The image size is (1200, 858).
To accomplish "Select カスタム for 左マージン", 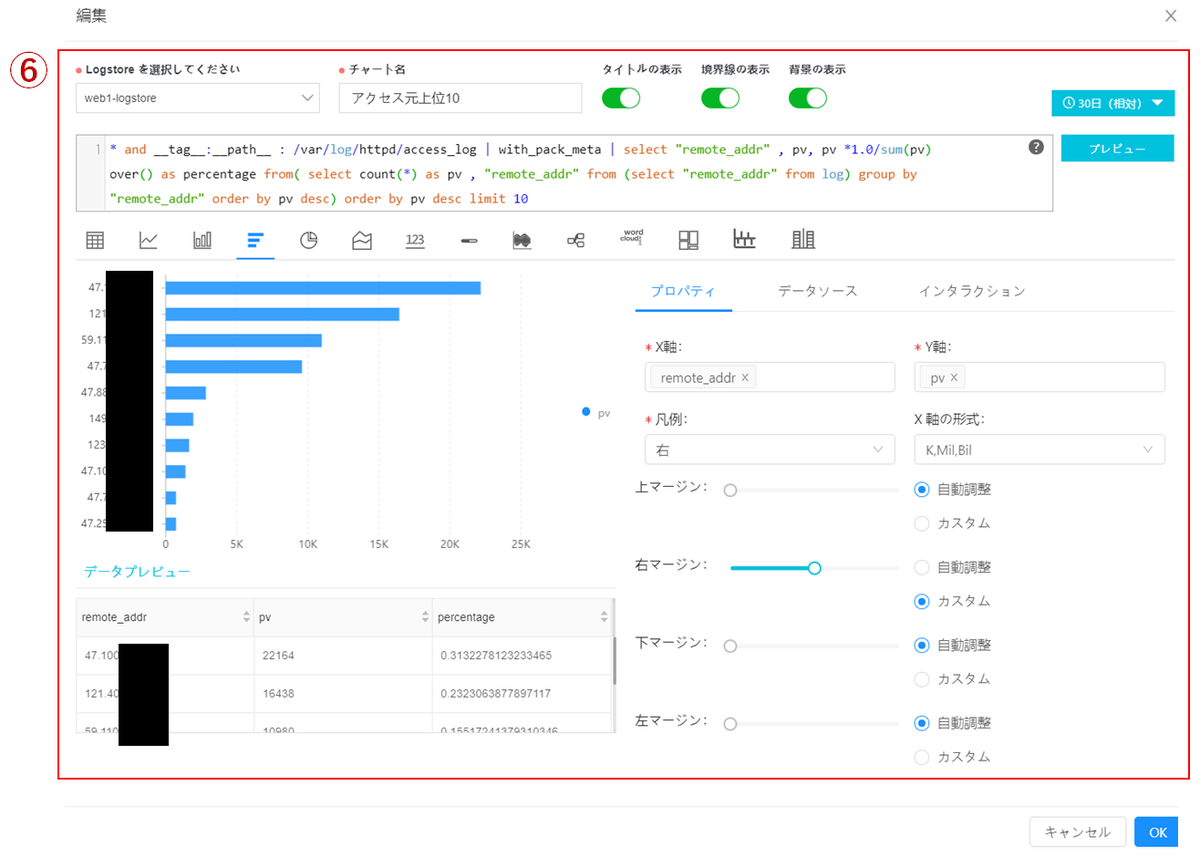I will (x=922, y=757).
